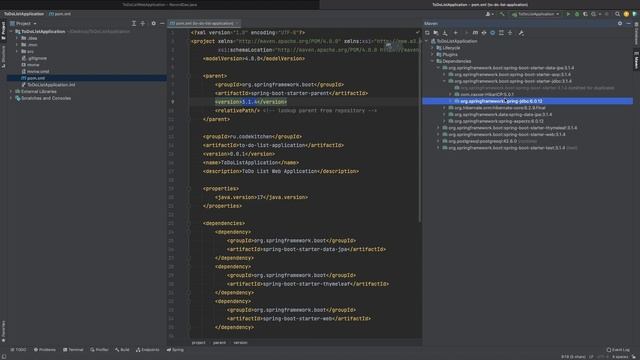Select ToDoListApplication.iml file
Screen dimensions: 640x360
pyautogui.click(x=49, y=84)
